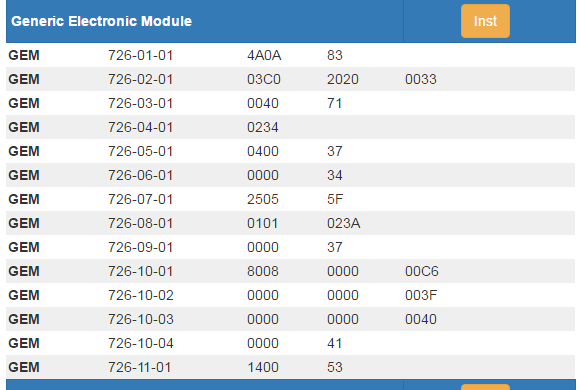This screenshot has height=390, width=581.
Task: Select value 2505 in 726-07-01 row
Action: tap(263, 199)
